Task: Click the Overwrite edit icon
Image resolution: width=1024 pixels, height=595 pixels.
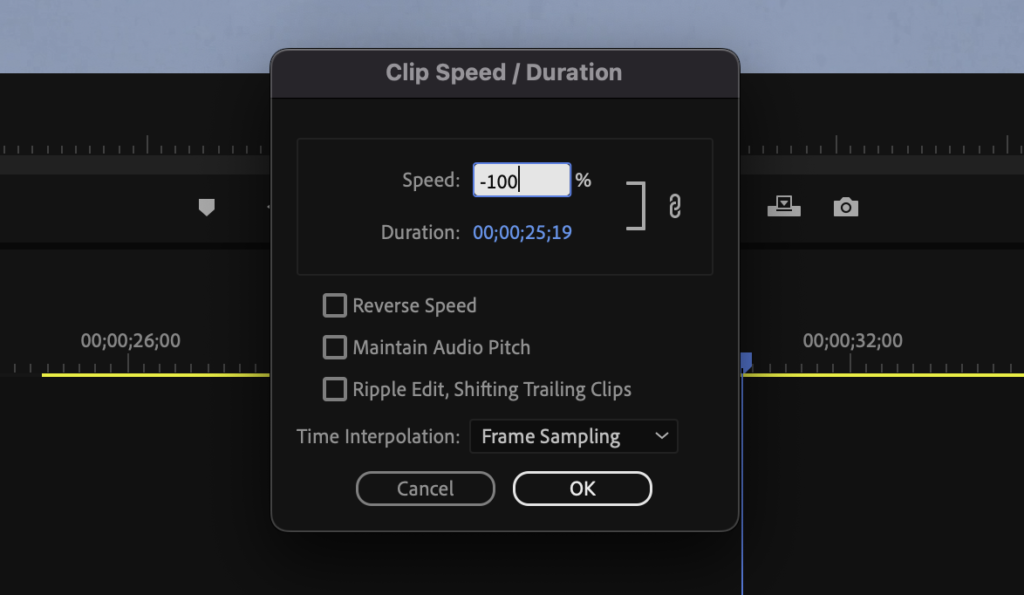Action: (784, 206)
